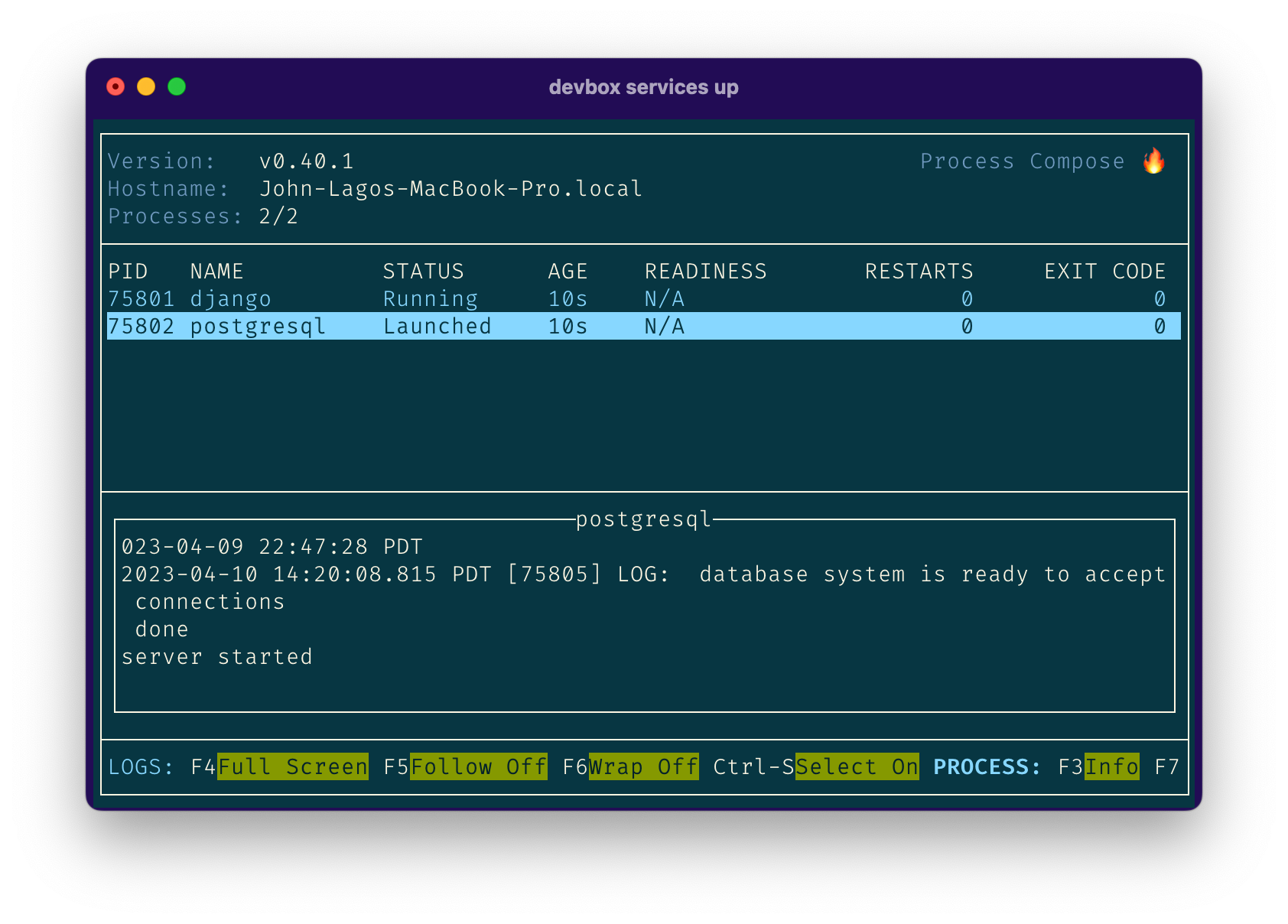Screen dimensions: 1288x924
Task: Toggle F5 Follow Off option
Action: pos(479,766)
